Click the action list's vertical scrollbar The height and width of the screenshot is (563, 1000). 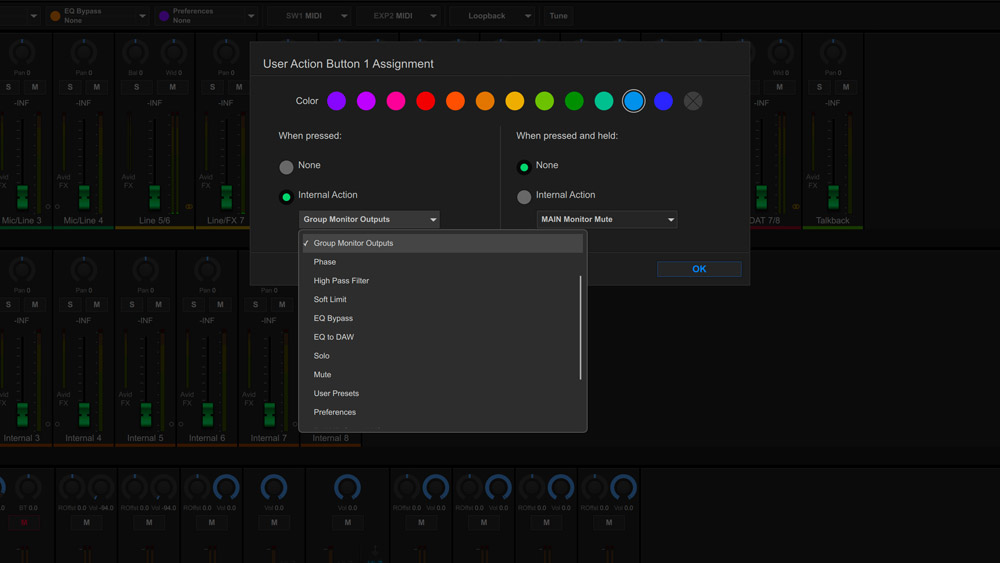(581, 328)
